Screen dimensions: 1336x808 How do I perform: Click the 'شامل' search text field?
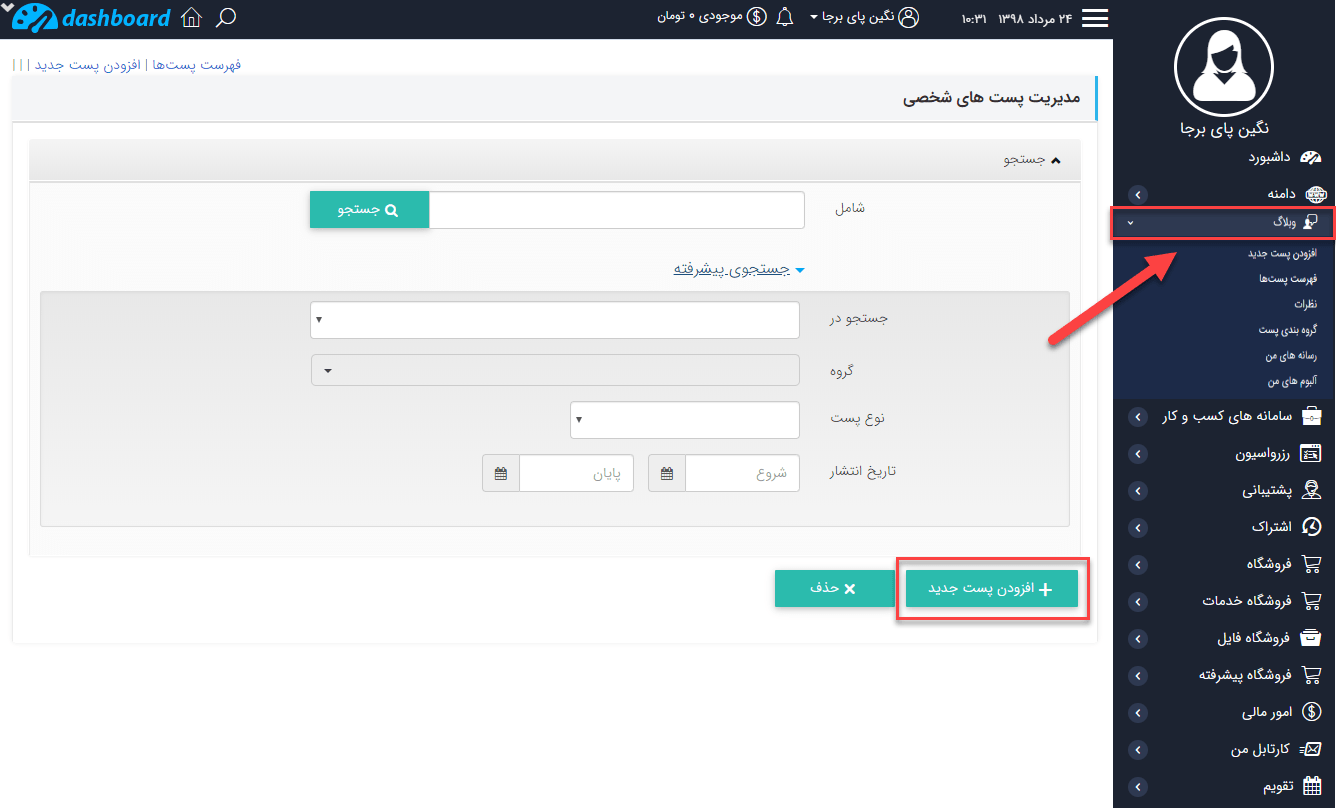click(x=616, y=210)
